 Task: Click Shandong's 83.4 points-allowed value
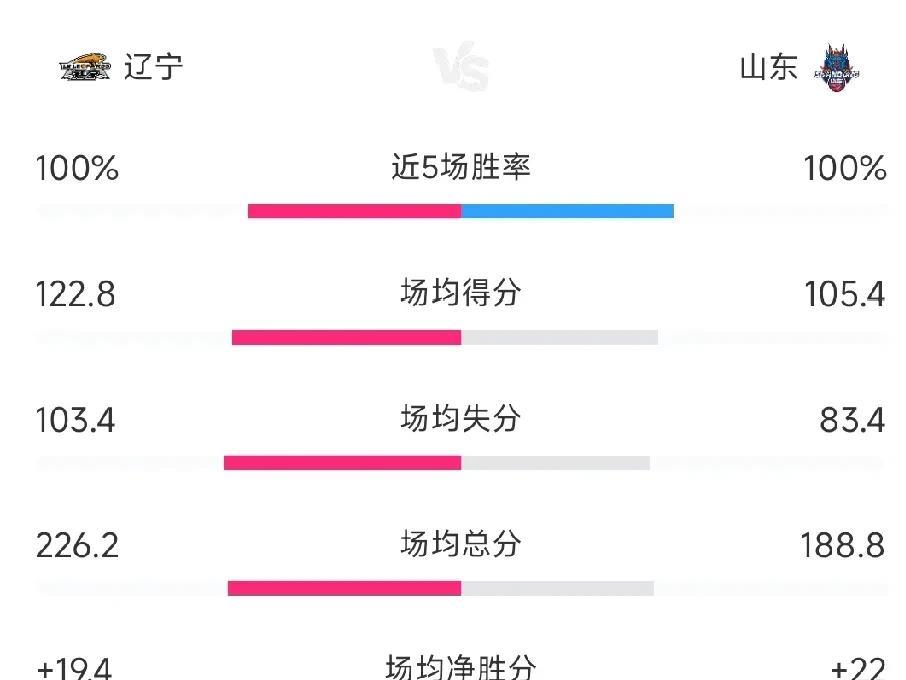coord(852,420)
